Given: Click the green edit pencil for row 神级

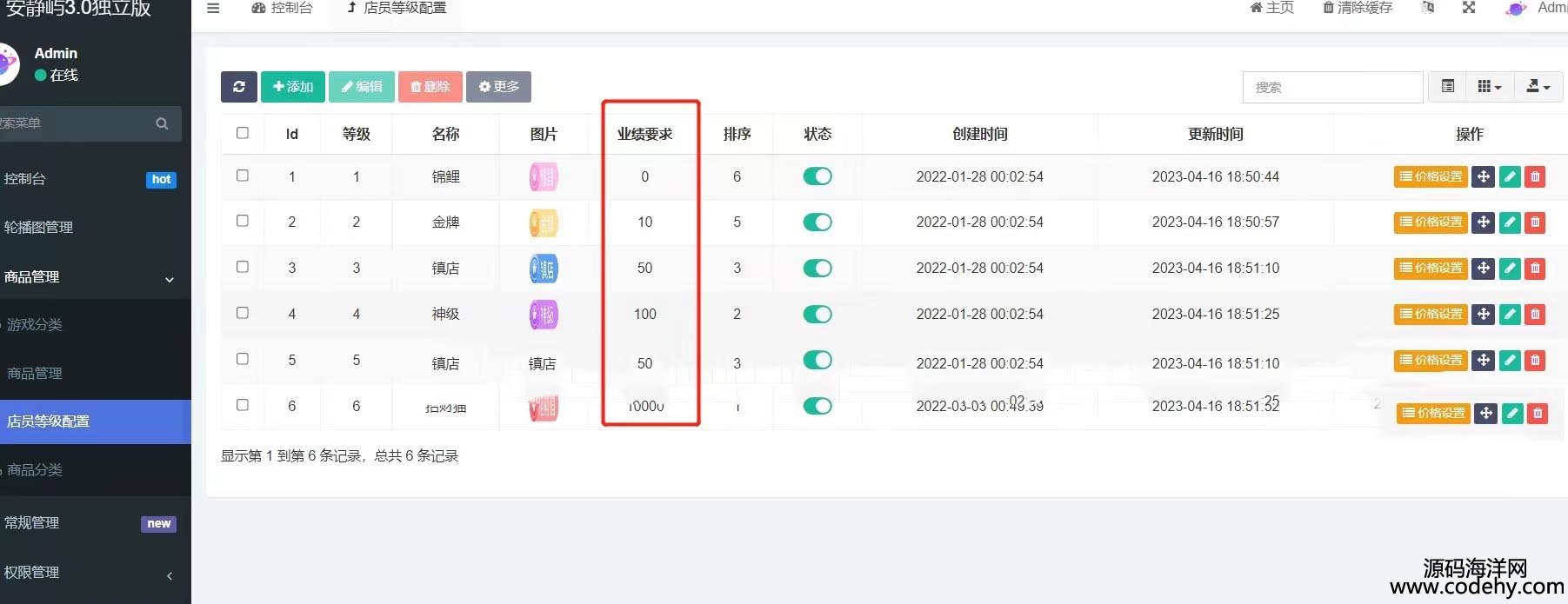Looking at the screenshot, I should [1510, 314].
